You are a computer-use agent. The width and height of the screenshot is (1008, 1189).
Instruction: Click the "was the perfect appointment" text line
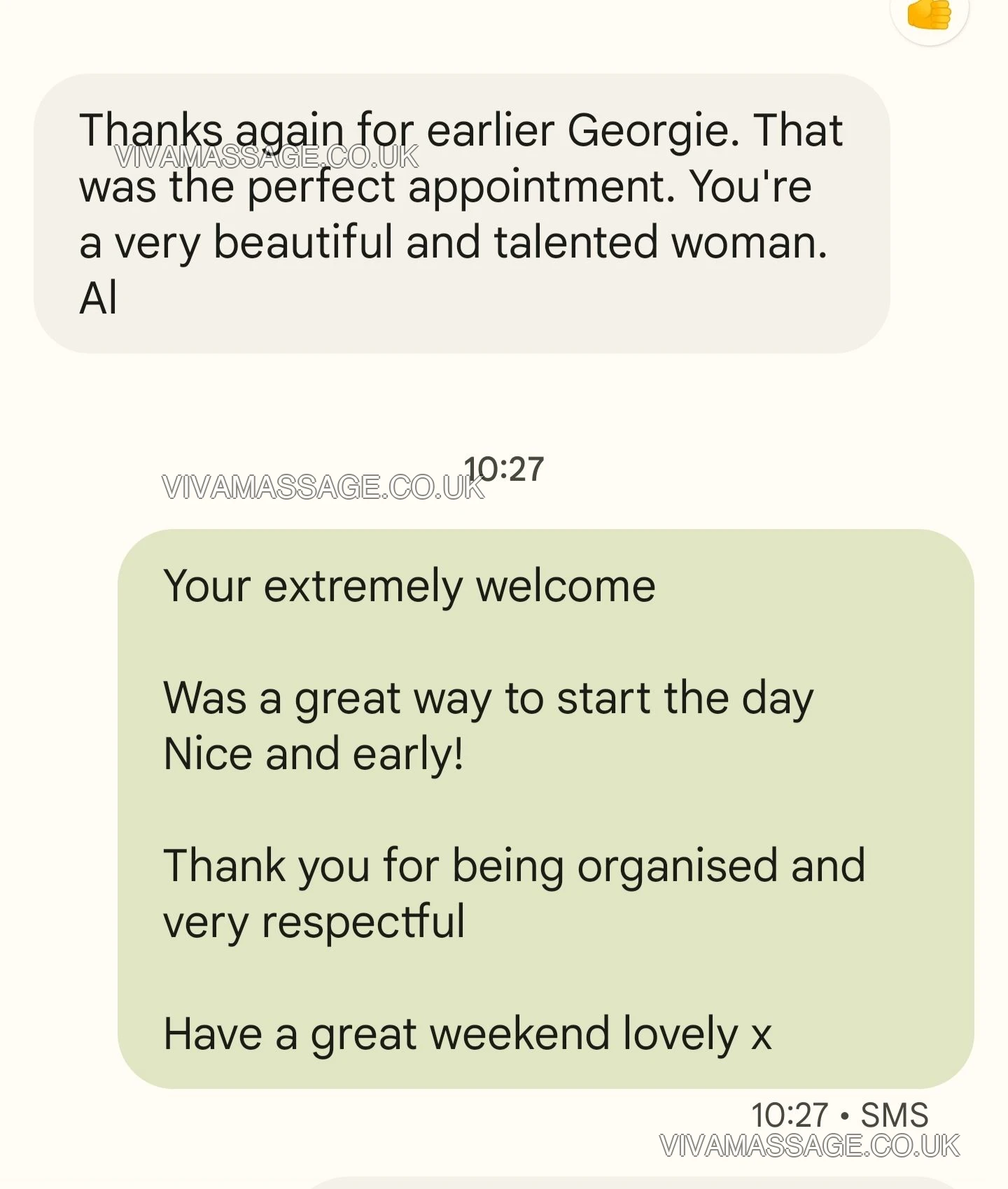click(377, 187)
